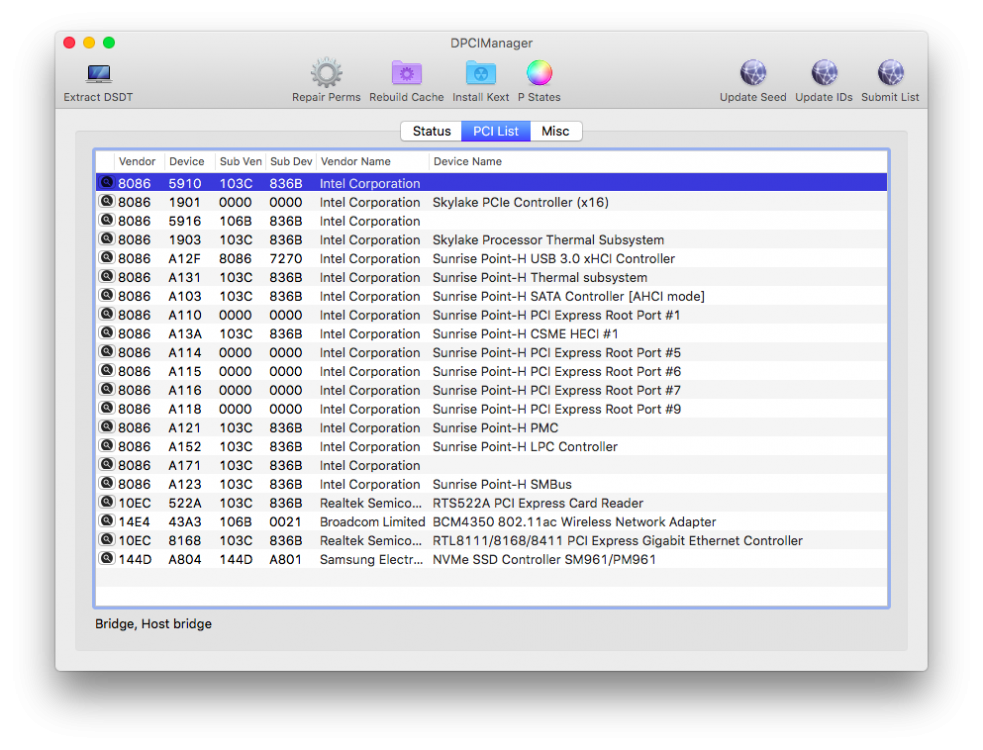Click magnifier icon on device 5916 row
The width and height of the screenshot is (983, 750).
pyautogui.click(x=107, y=220)
